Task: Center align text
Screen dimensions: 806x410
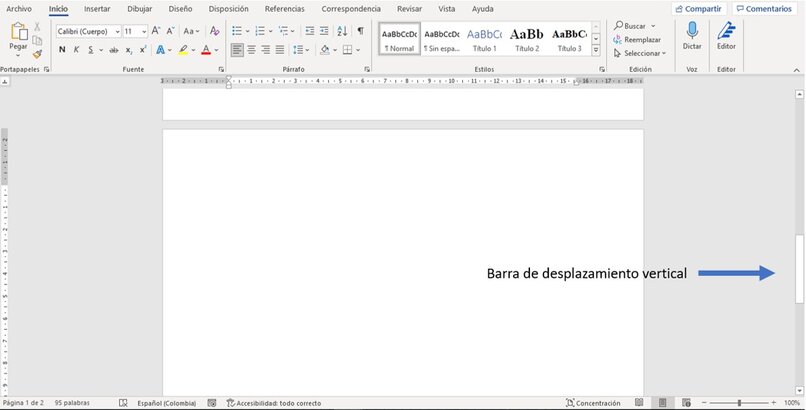Action: click(x=251, y=50)
